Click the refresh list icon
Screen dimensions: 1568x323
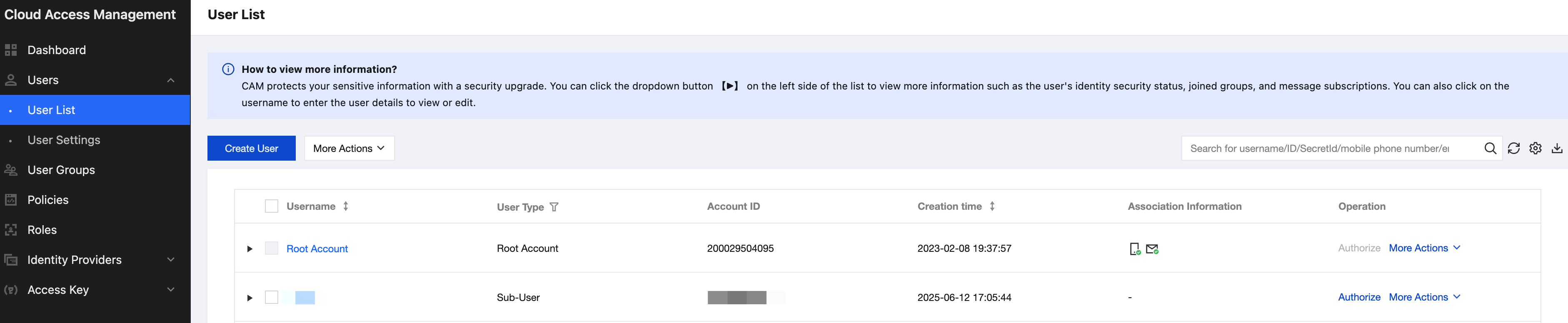(1513, 149)
